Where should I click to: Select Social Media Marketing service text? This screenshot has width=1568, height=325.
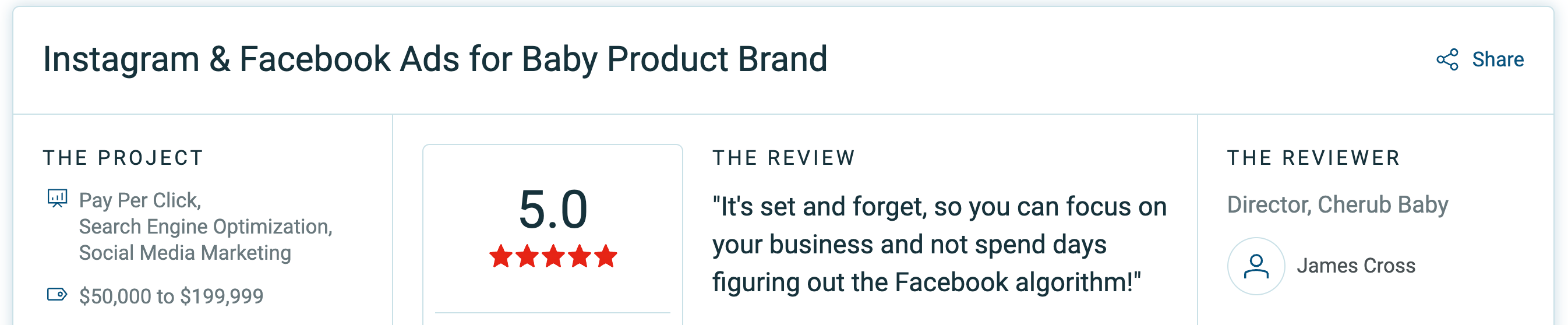point(185,253)
